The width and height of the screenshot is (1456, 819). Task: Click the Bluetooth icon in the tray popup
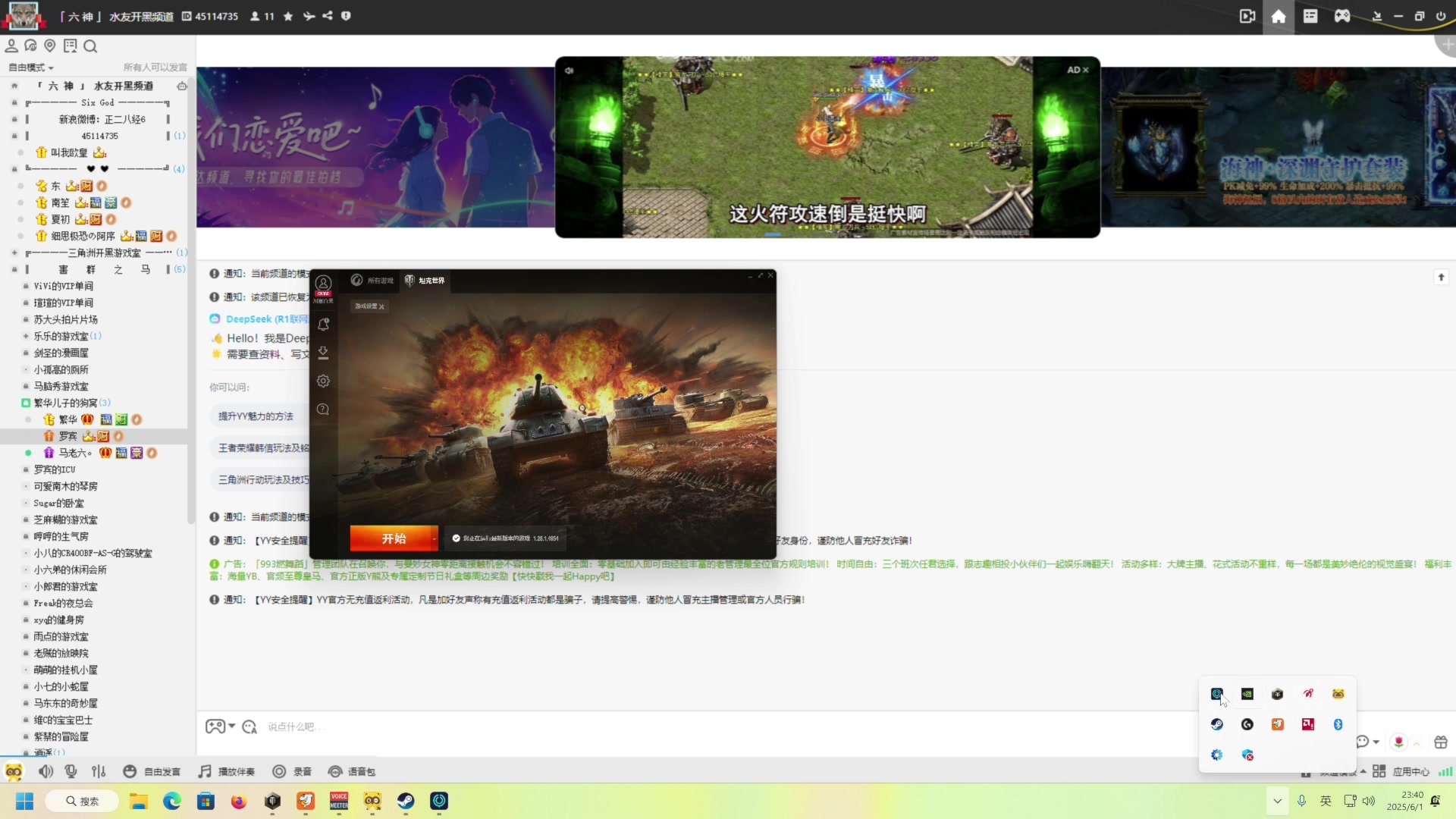tap(1338, 724)
